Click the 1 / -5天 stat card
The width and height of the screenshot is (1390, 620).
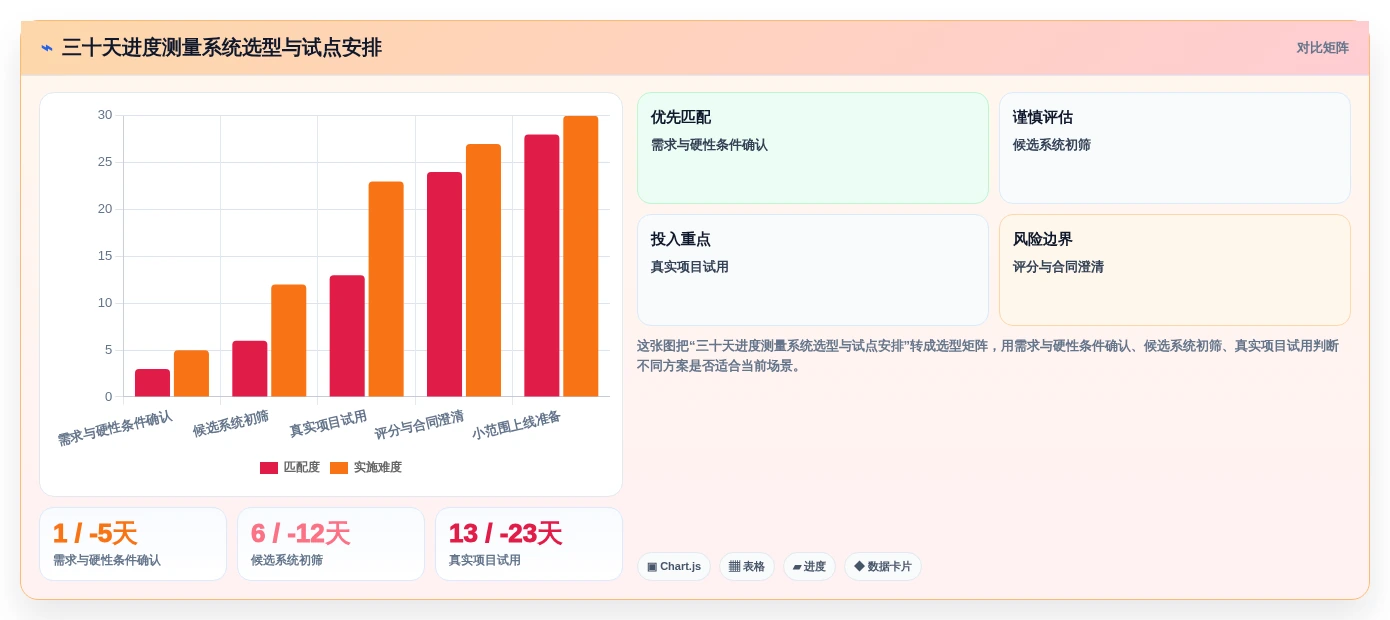tap(133, 544)
